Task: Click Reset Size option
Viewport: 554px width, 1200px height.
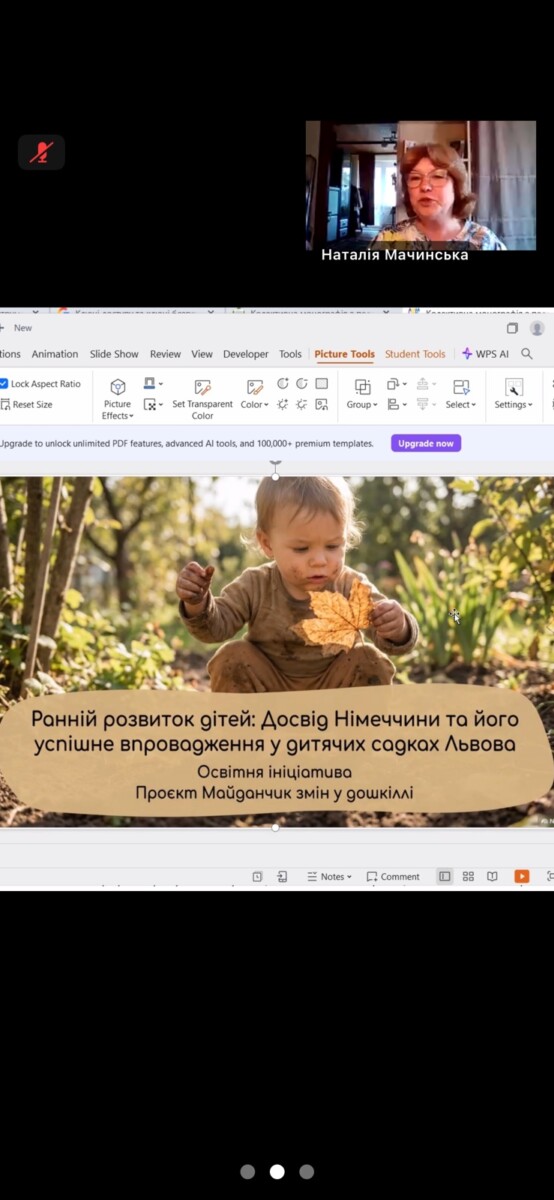Action: click(x=27, y=405)
